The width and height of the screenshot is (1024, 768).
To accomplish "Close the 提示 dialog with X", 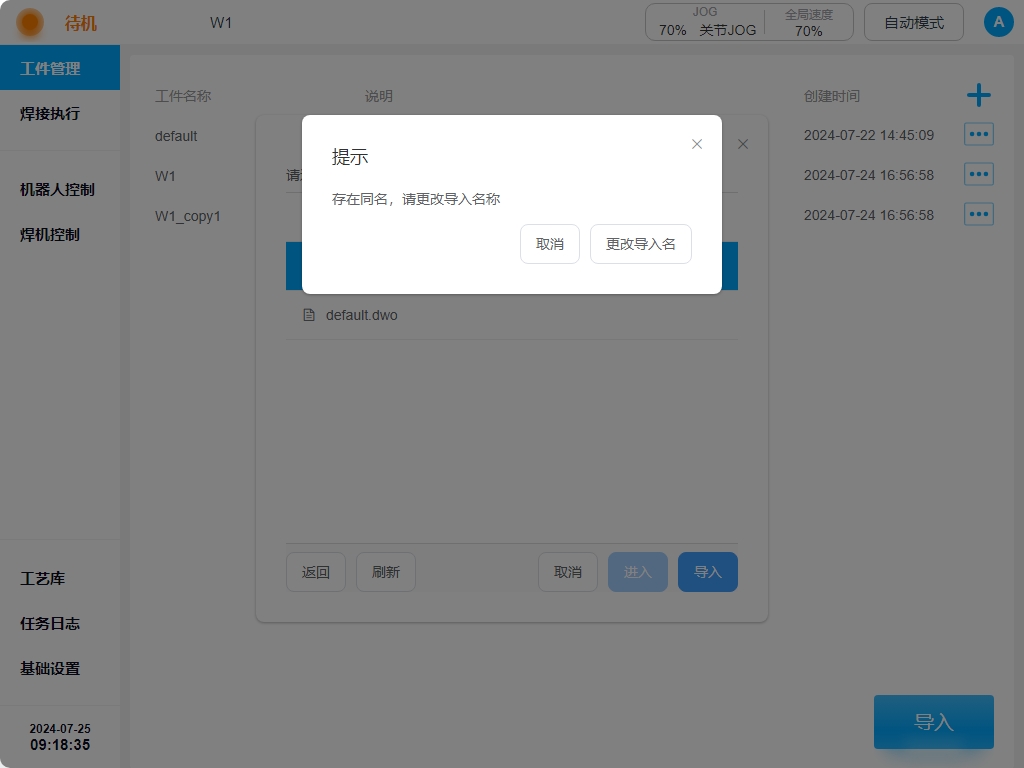I will 697,144.
